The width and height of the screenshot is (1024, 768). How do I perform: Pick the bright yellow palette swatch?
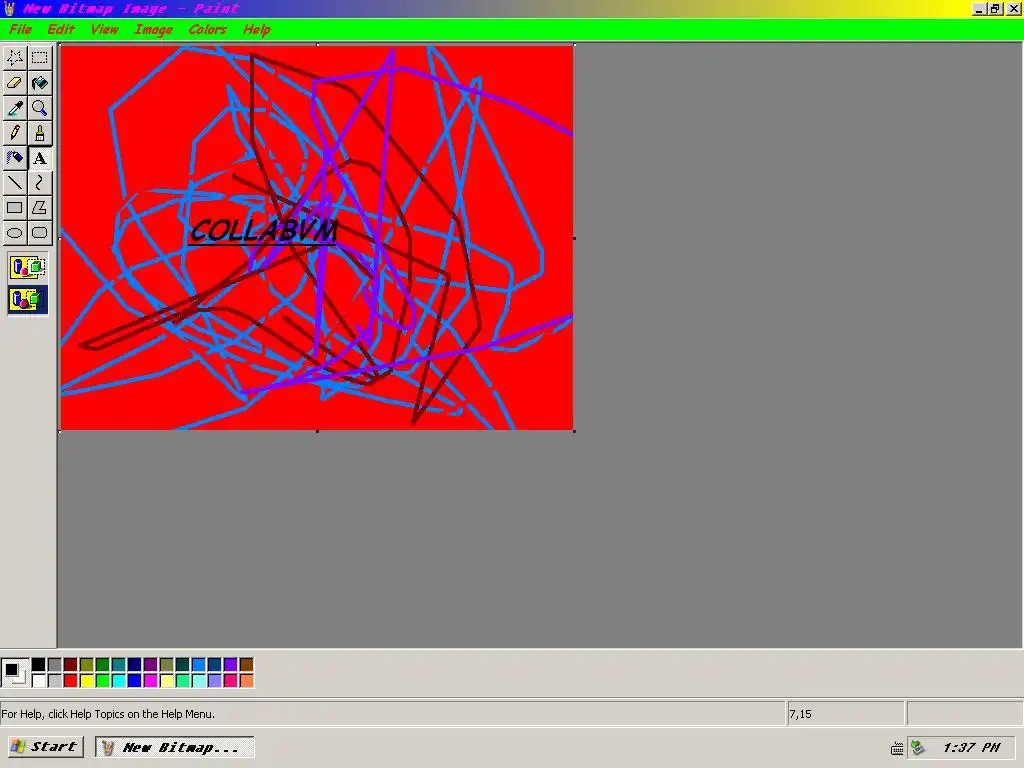(x=87, y=680)
